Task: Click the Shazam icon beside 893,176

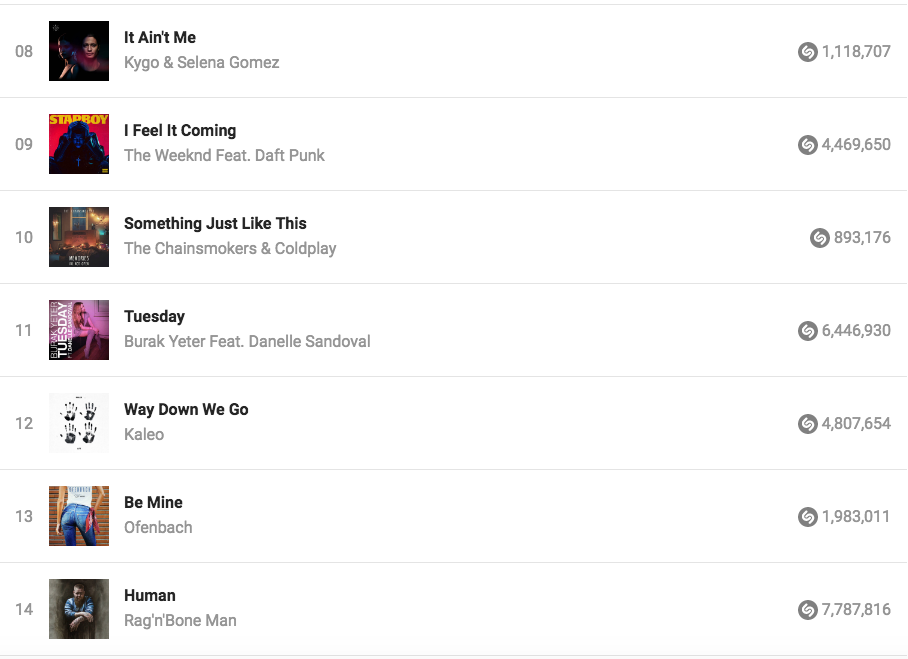Action: coord(820,238)
